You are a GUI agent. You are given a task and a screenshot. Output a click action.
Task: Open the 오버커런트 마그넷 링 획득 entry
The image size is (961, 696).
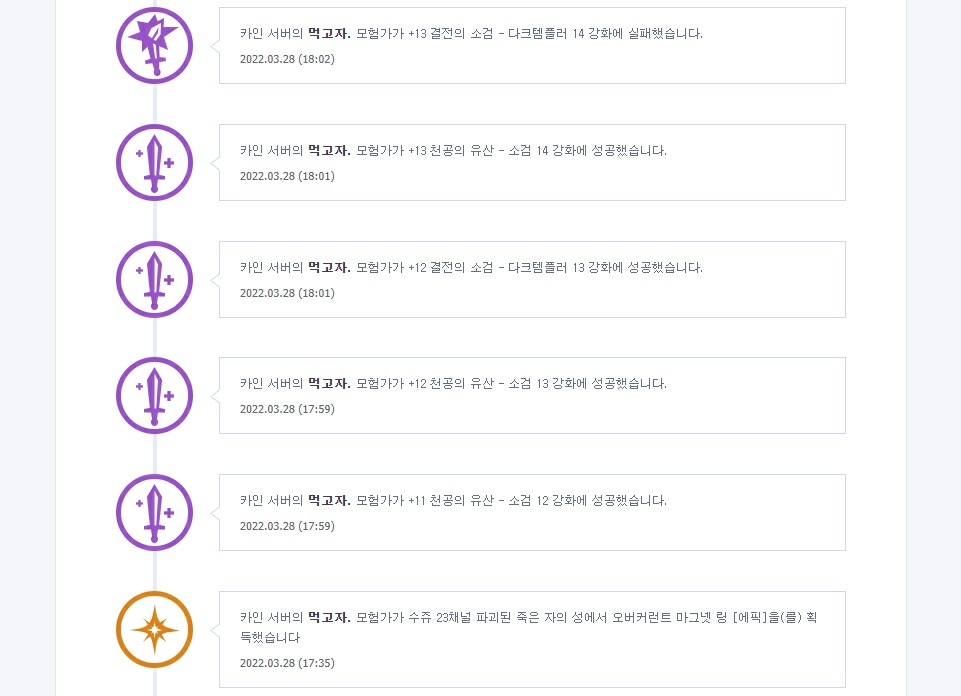coord(532,639)
